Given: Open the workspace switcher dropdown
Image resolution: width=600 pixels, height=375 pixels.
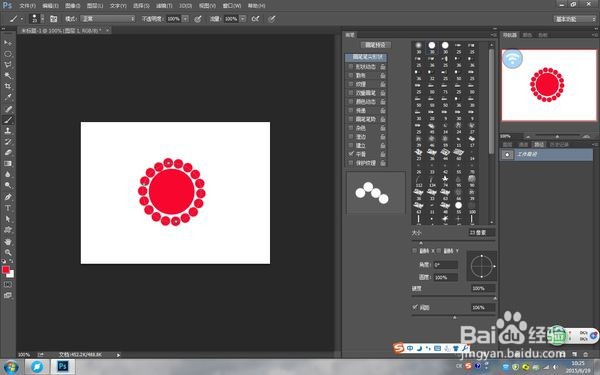Looking at the screenshot, I should 575,19.
